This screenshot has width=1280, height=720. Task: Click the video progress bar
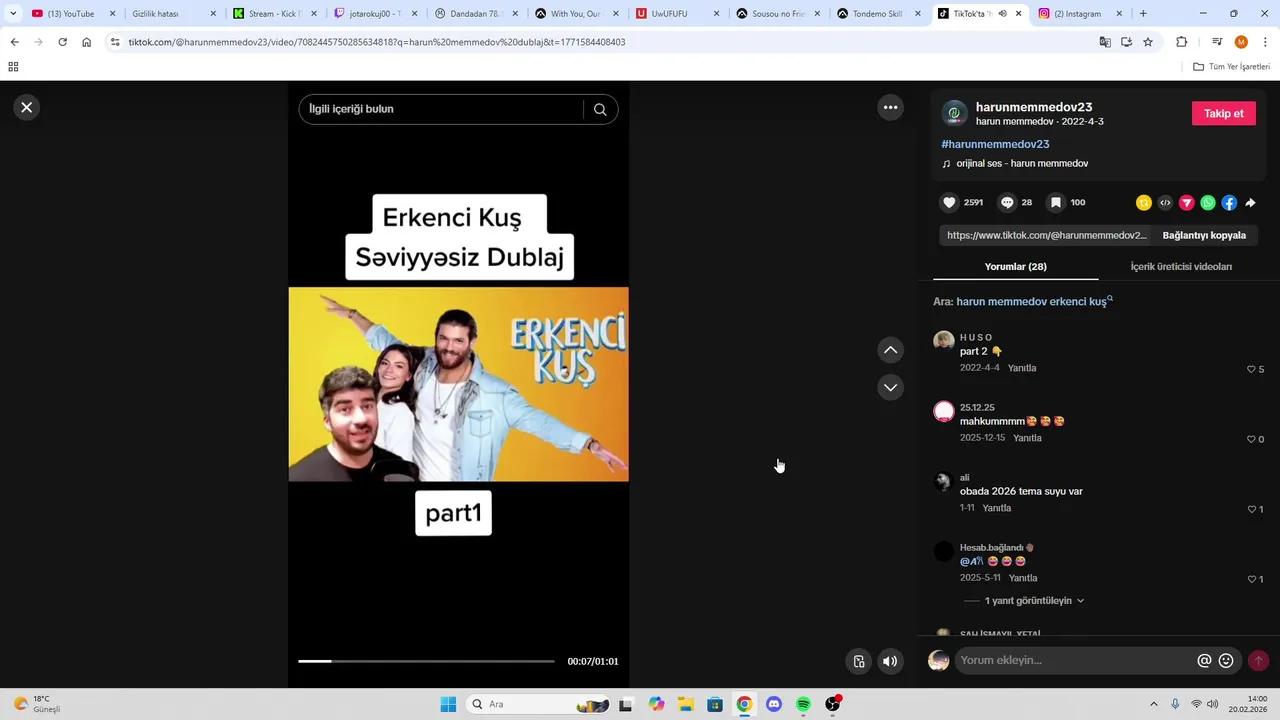tap(426, 661)
